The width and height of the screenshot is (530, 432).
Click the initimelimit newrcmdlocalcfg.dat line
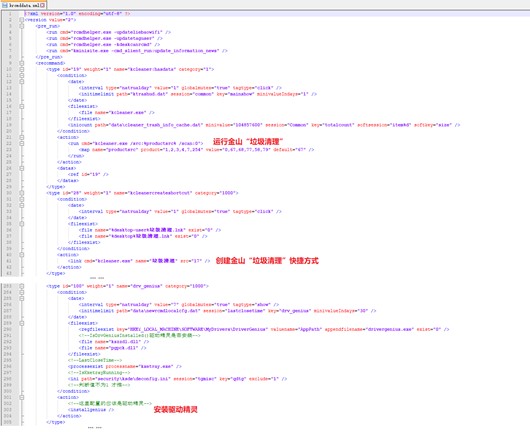227,311
